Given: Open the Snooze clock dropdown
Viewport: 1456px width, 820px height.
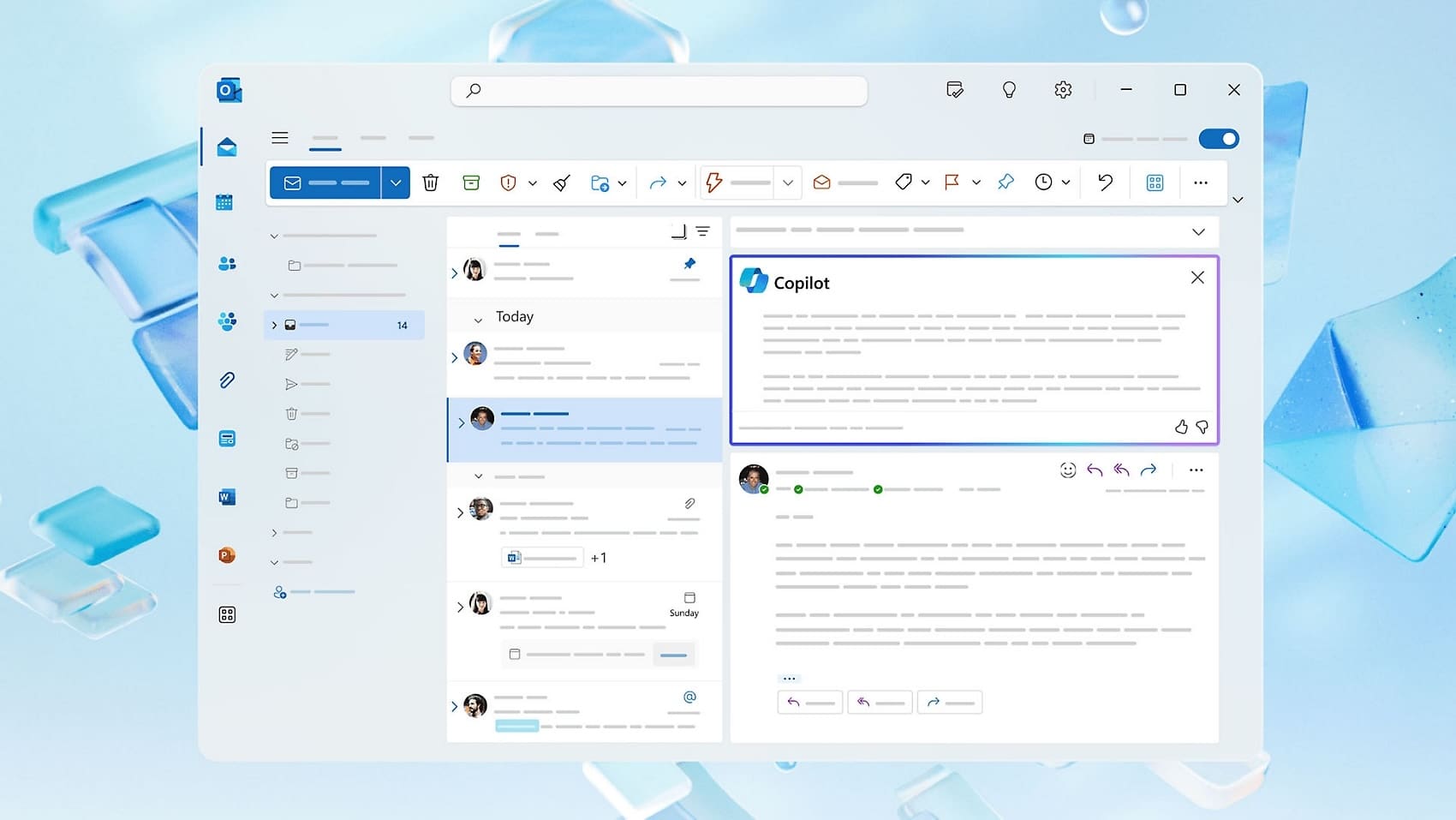Looking at the screenshot, I should coord(1066,183).
